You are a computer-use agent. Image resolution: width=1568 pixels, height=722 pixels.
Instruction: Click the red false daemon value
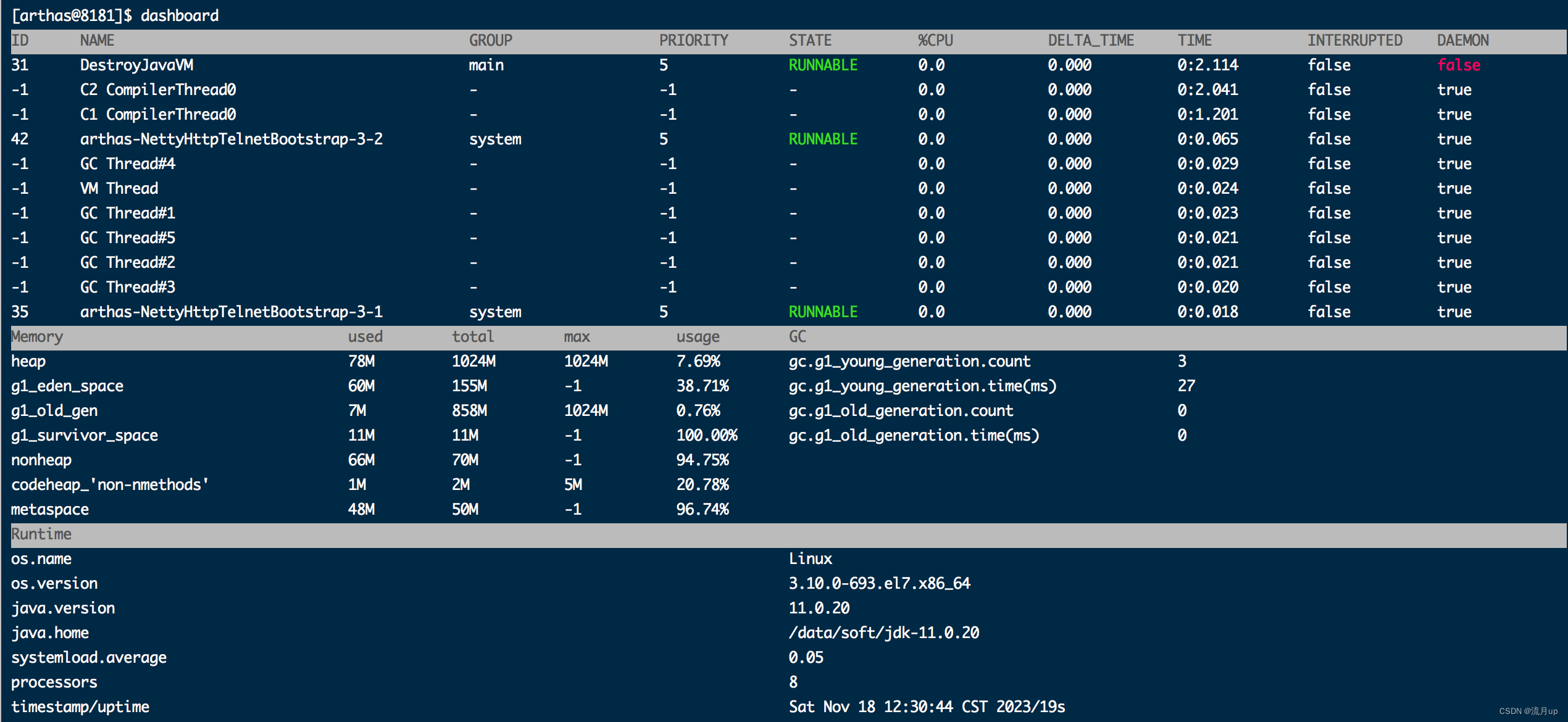(x=1459, y=65)
